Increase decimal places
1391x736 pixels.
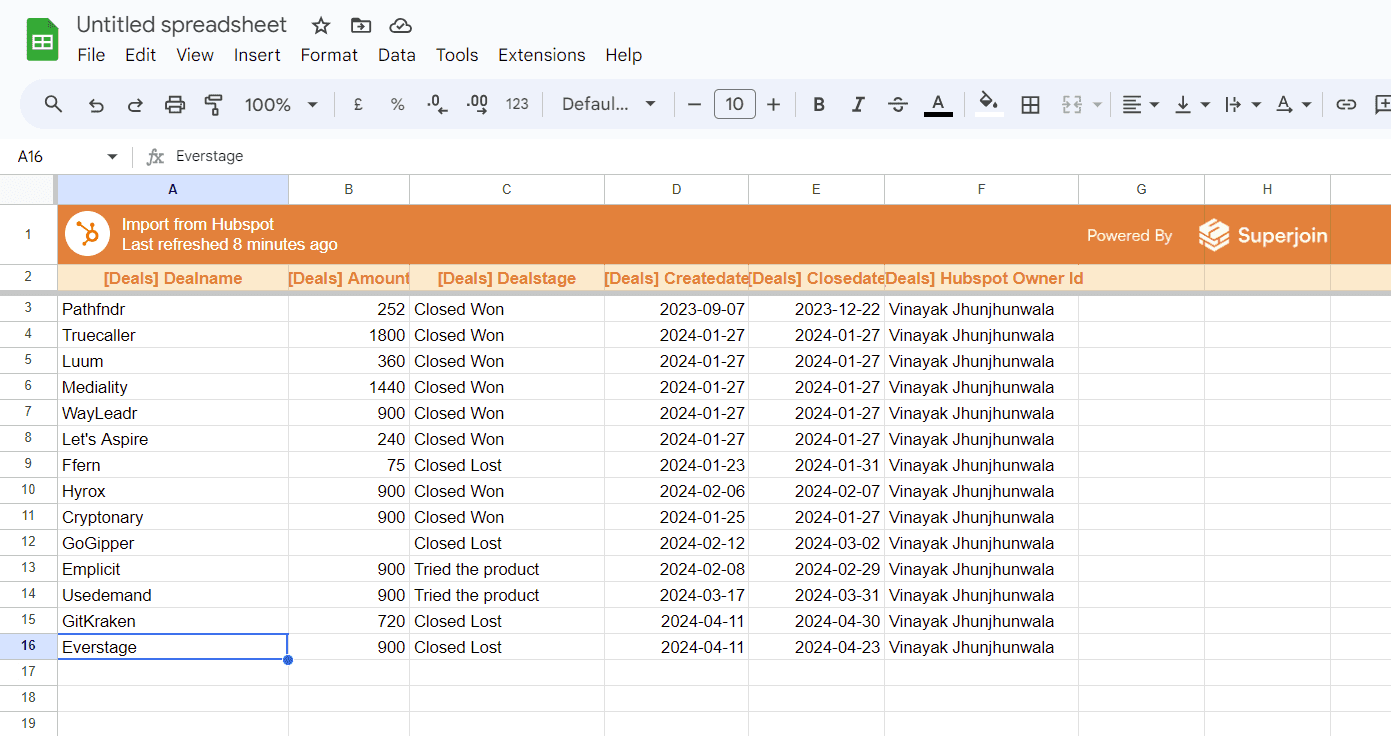click(x=477, y=104)
